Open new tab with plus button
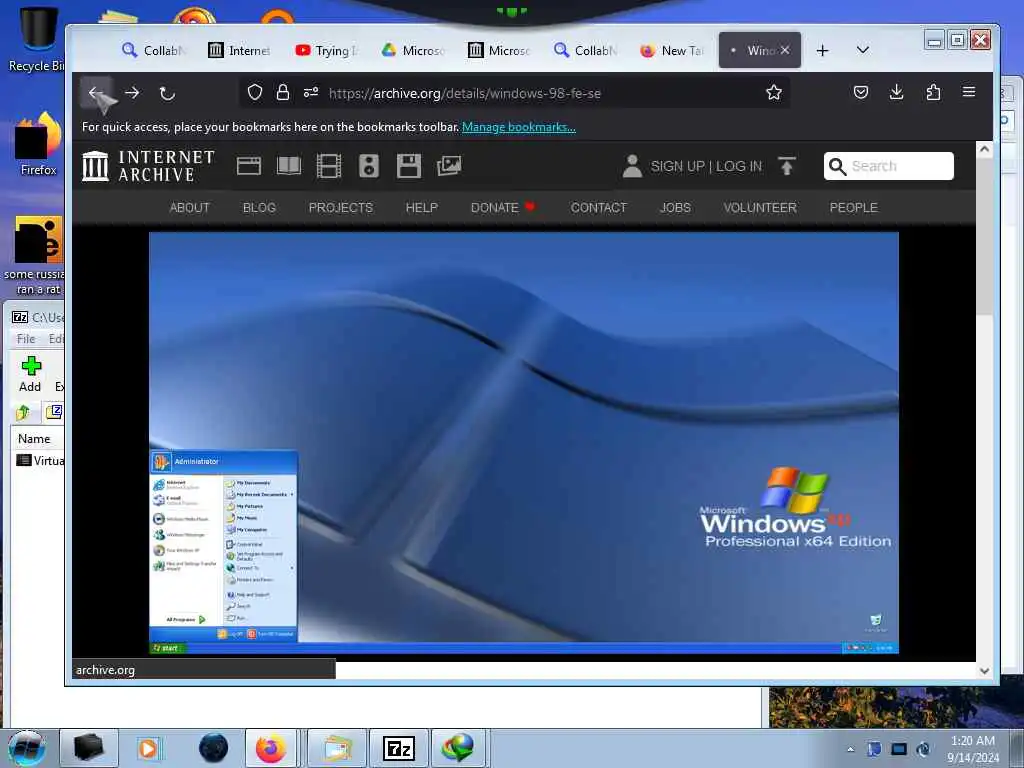Viewport: 1024px width, 768px height. click(822, 50)
